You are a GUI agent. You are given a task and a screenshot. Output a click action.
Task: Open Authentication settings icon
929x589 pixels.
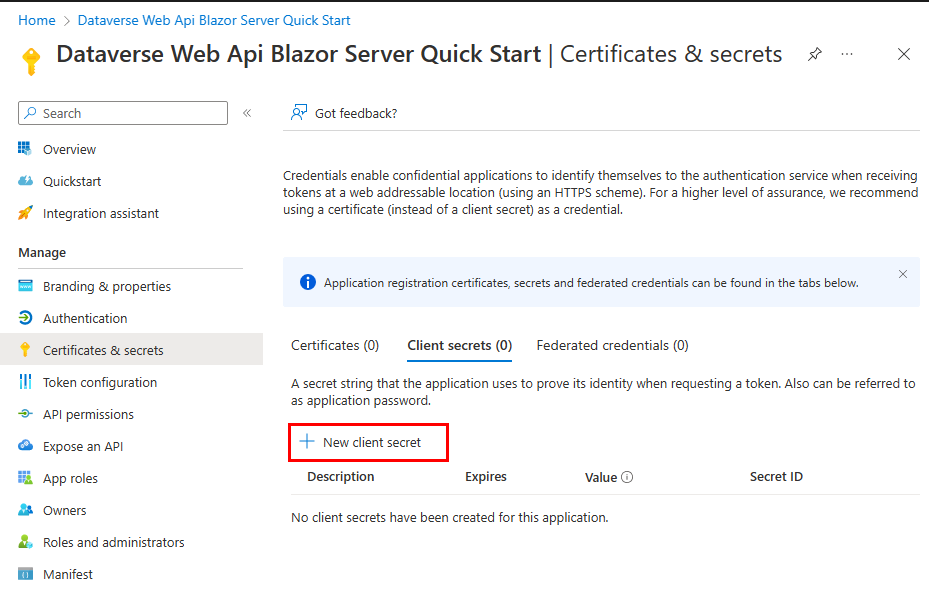point(25,318)
